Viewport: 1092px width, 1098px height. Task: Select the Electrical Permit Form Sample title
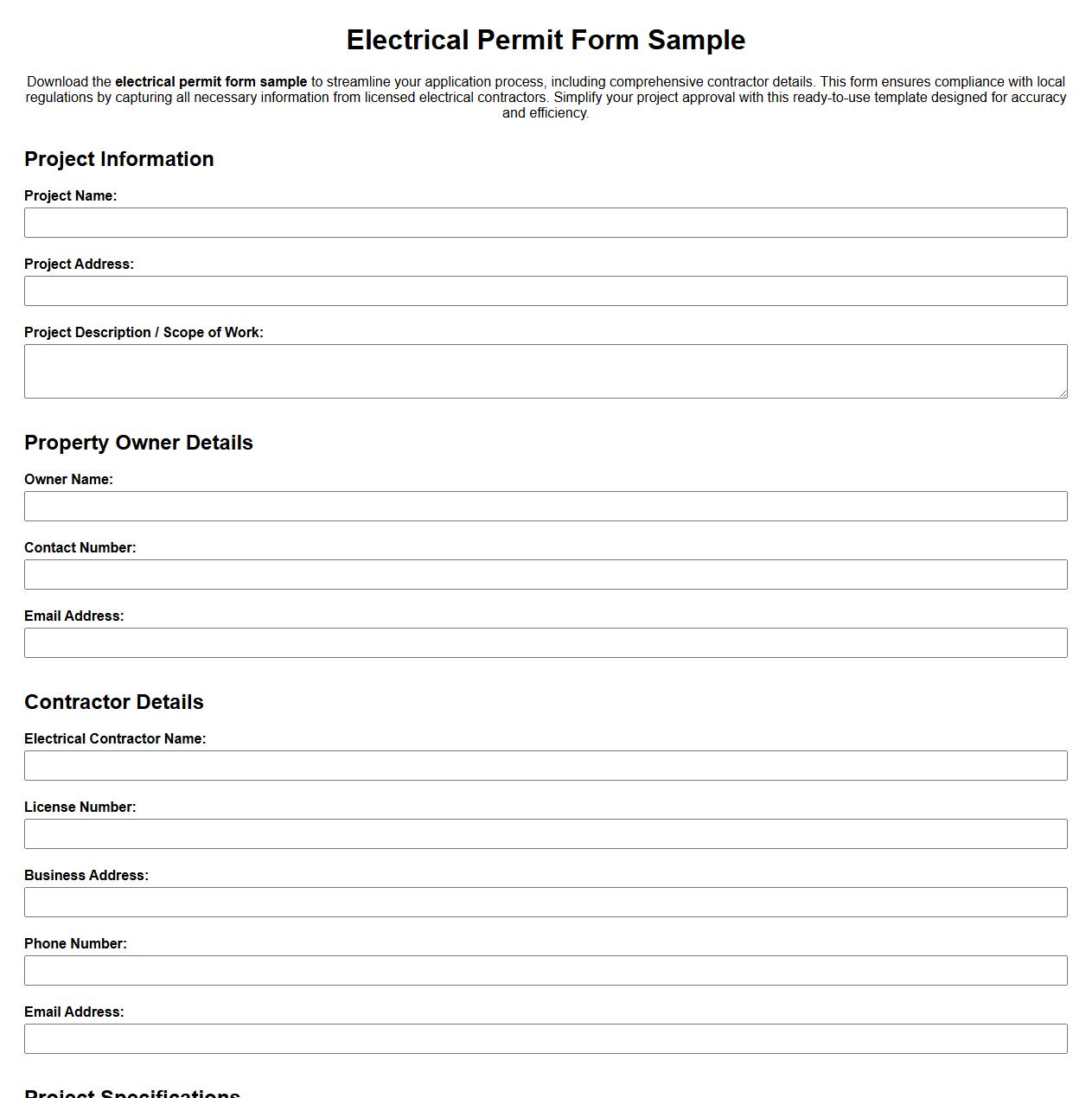546,39
